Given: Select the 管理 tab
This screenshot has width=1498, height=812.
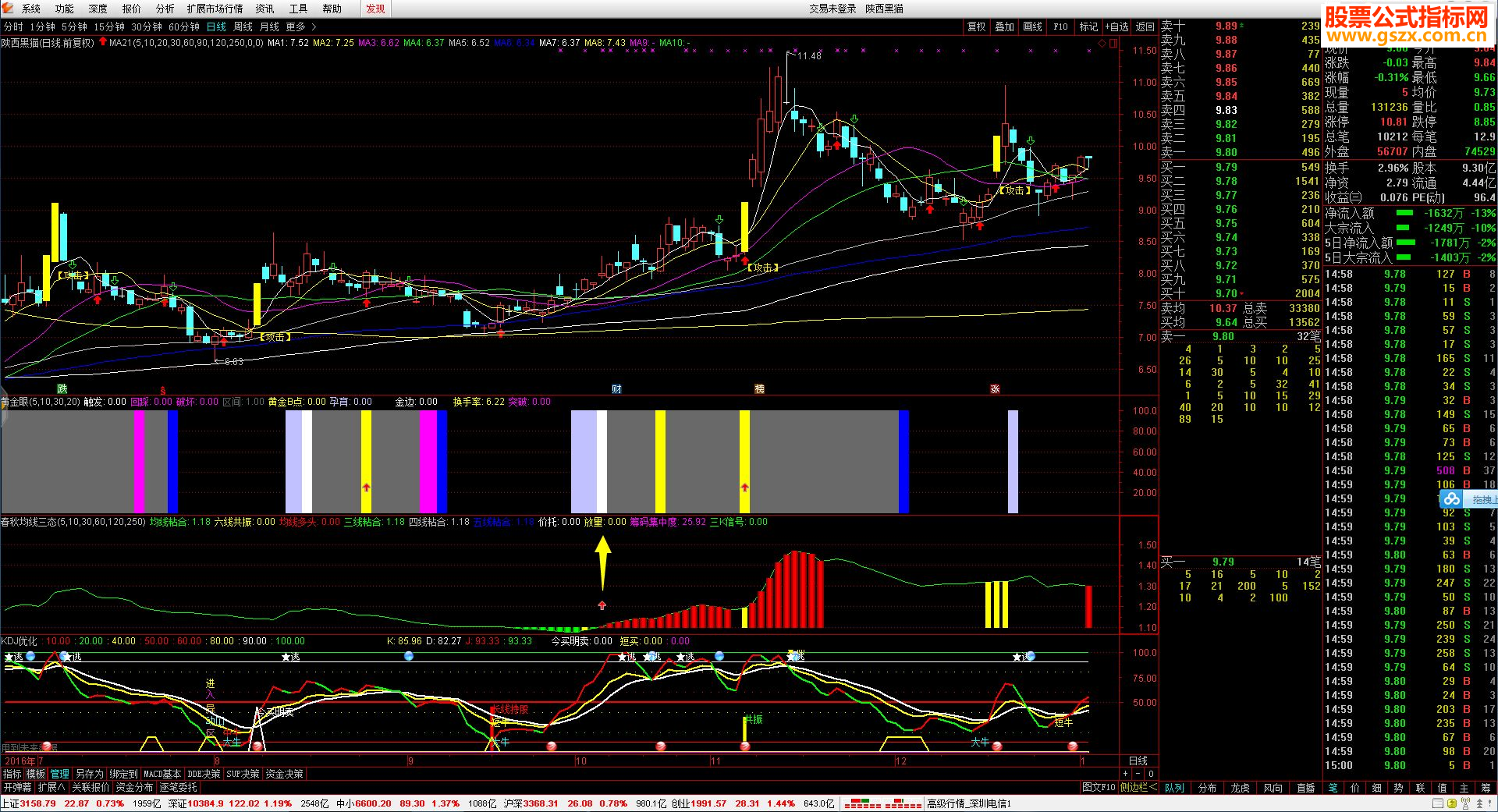Looking at the screenshot, I should click(60, 774).
